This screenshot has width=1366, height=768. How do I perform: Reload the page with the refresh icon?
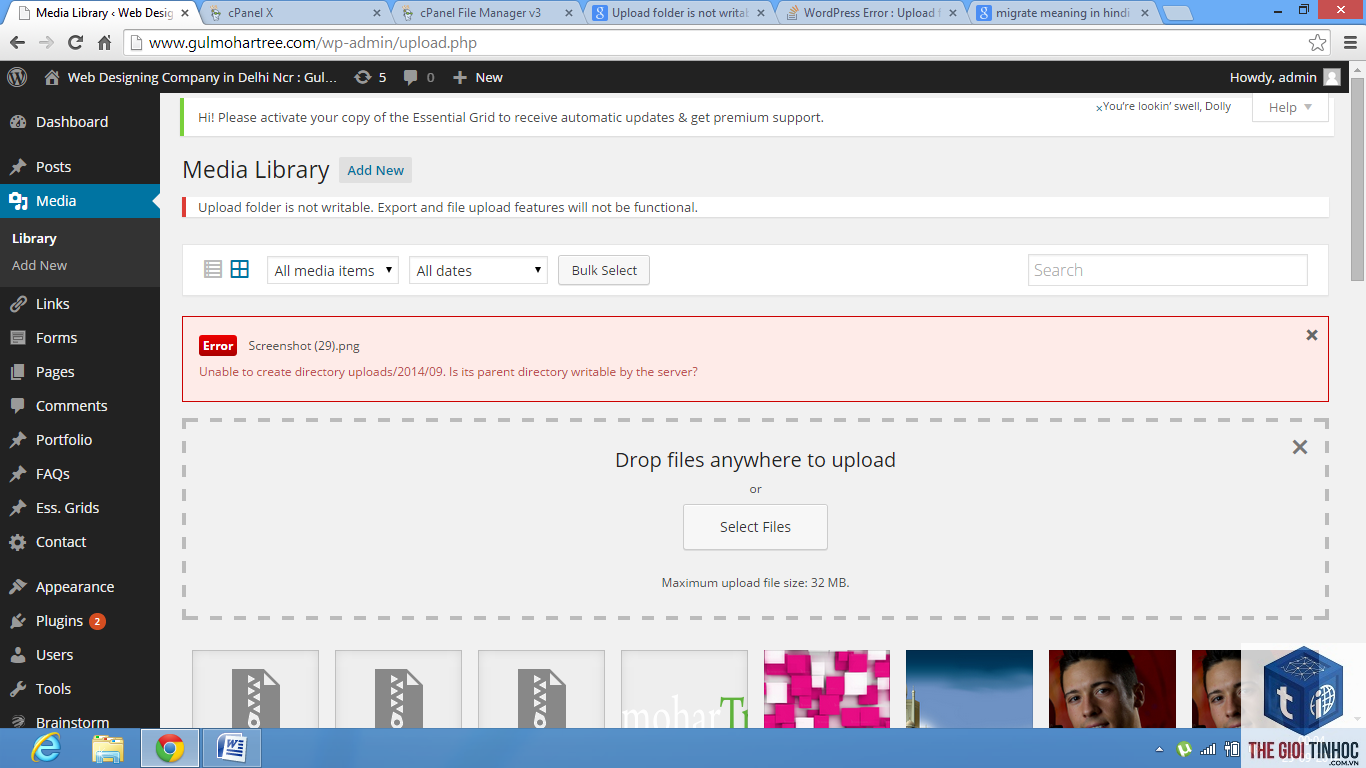(x=75, y=43)
